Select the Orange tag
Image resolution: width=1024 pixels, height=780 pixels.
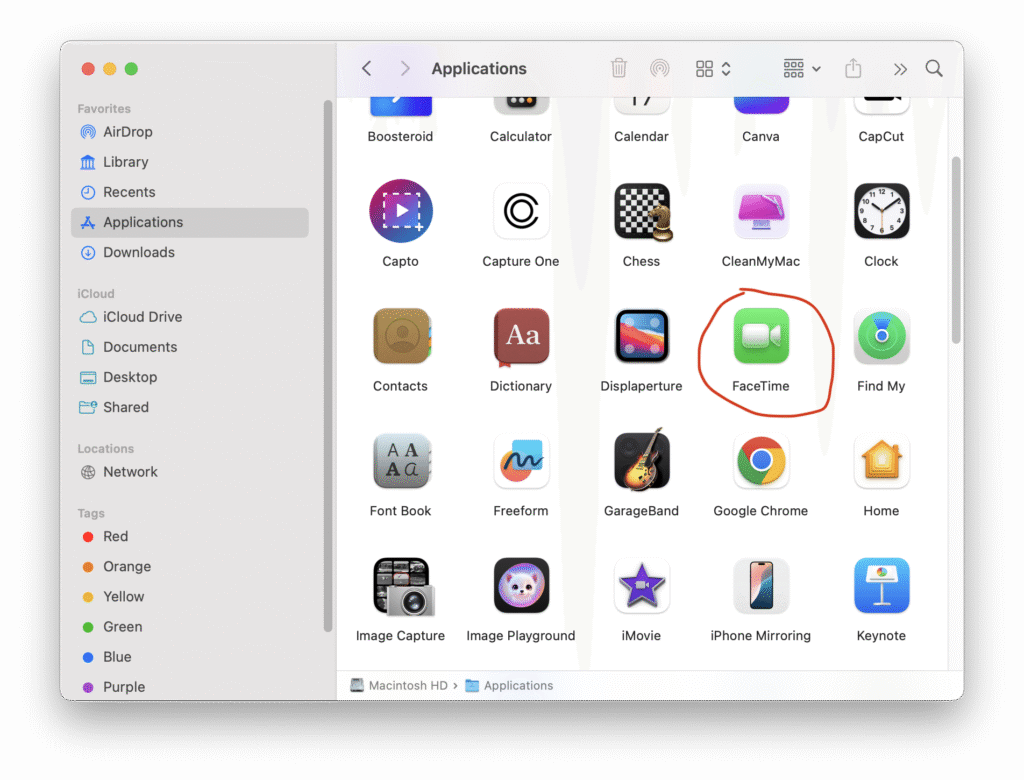189,566
